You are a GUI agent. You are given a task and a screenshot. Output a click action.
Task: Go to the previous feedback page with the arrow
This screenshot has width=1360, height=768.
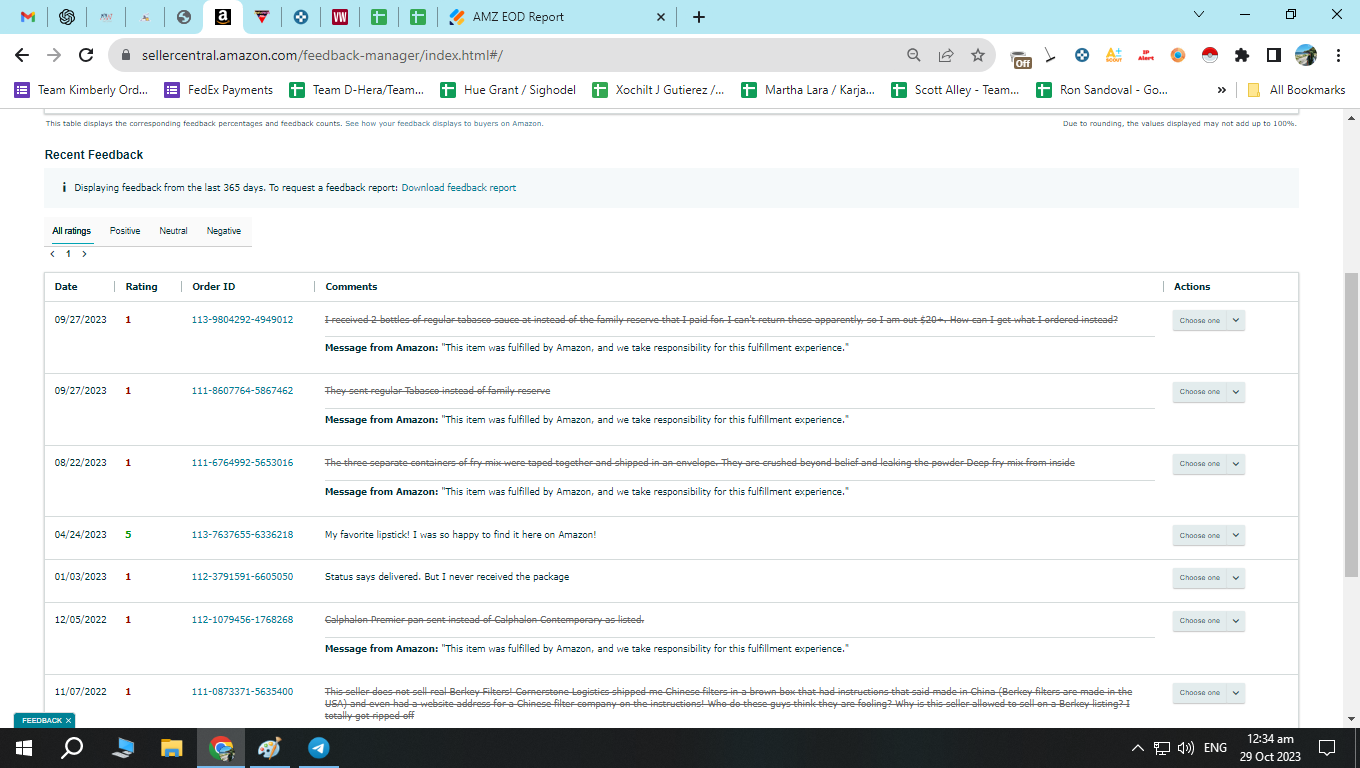53,254
